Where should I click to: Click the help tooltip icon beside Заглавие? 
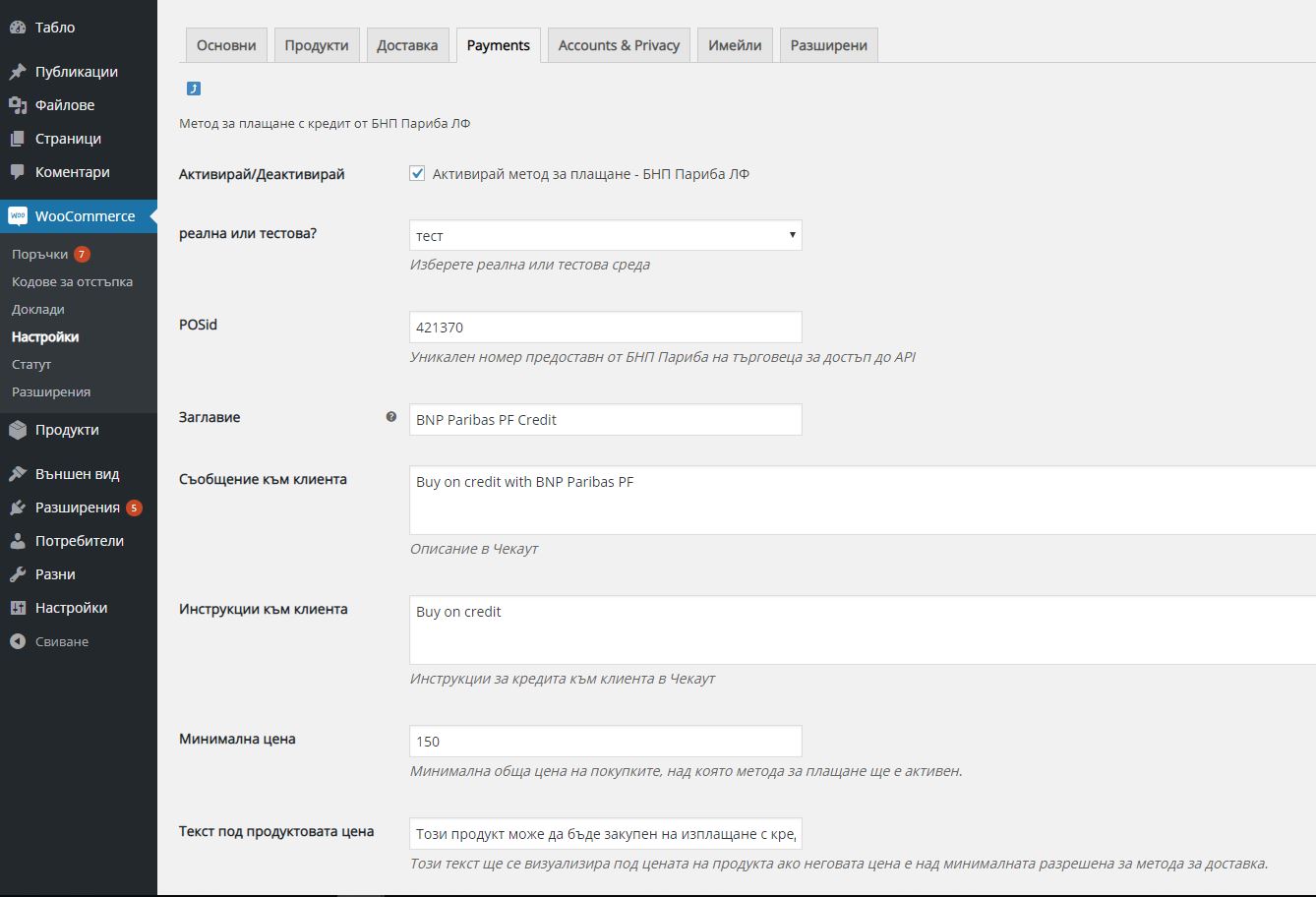click(x=391, y=417)
